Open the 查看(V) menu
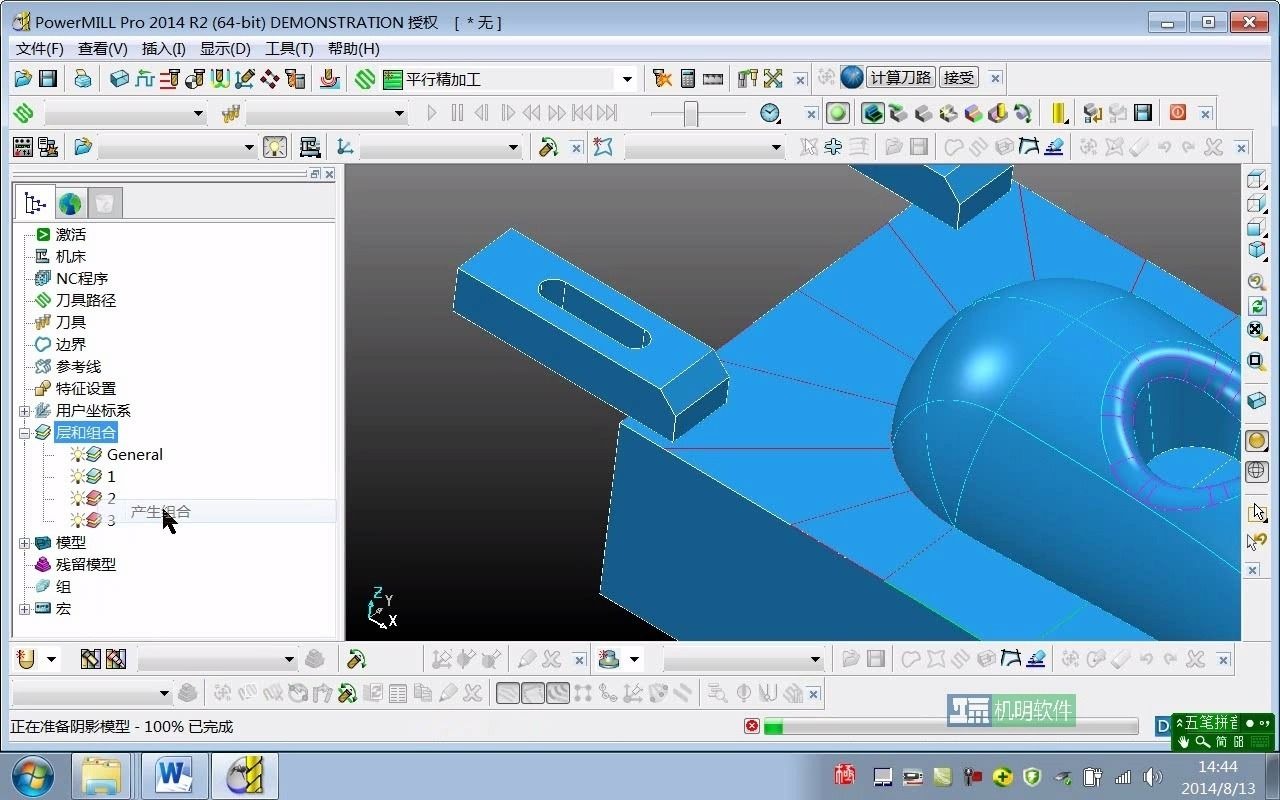Image resolution: width=1280 pixels, height=800 pixels. (x=103, y=48)
